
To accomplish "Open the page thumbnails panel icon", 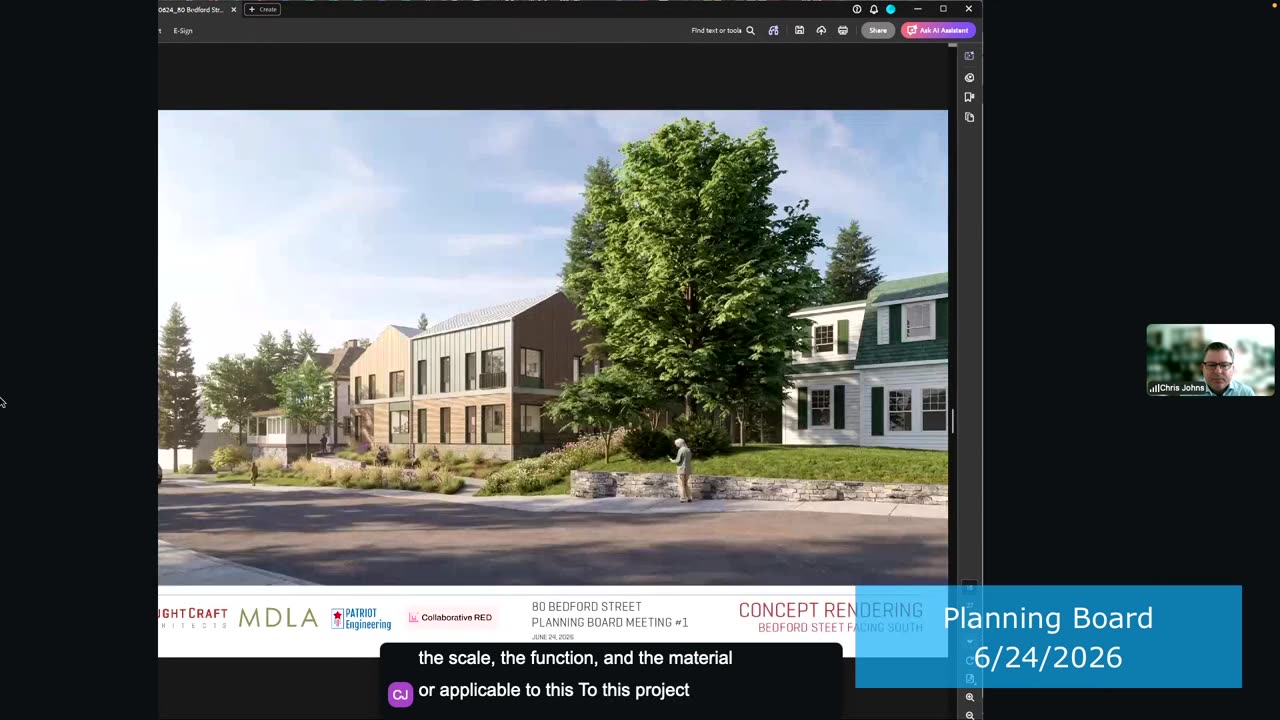I will click(x=969, y=117).
